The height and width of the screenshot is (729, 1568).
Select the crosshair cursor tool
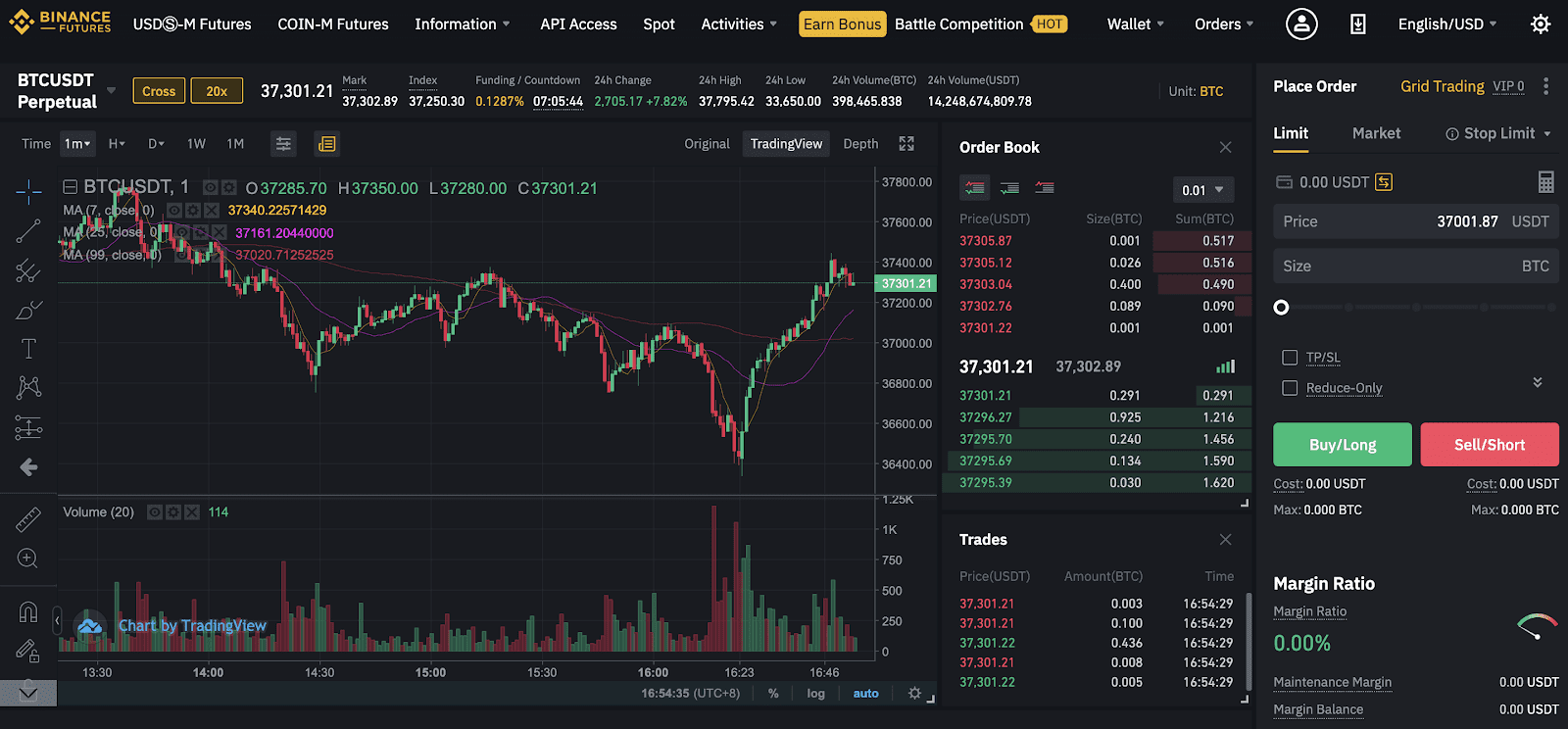(28, 190)
